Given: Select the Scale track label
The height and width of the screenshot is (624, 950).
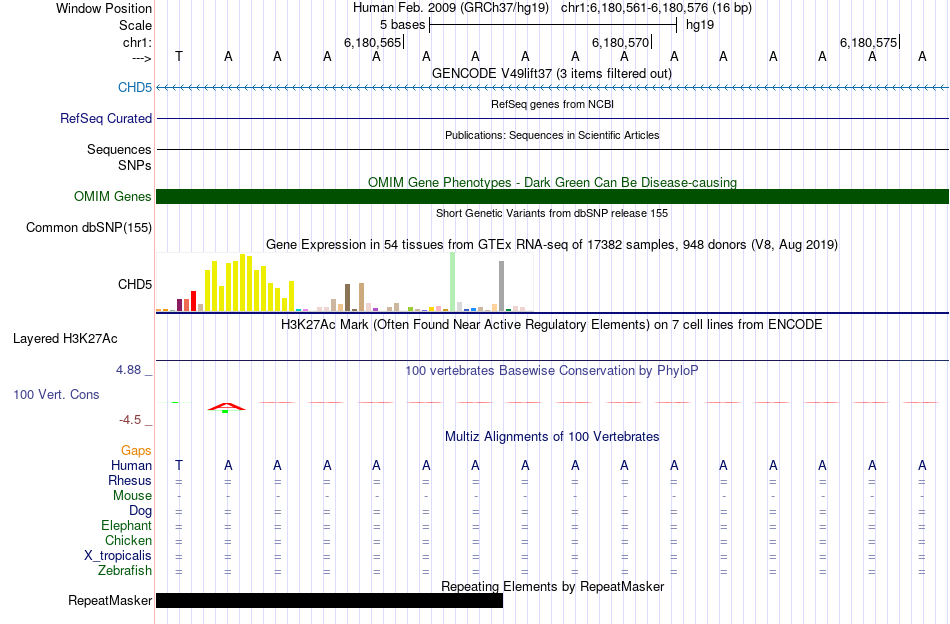Looking at the screenshot, I should 135,25.
